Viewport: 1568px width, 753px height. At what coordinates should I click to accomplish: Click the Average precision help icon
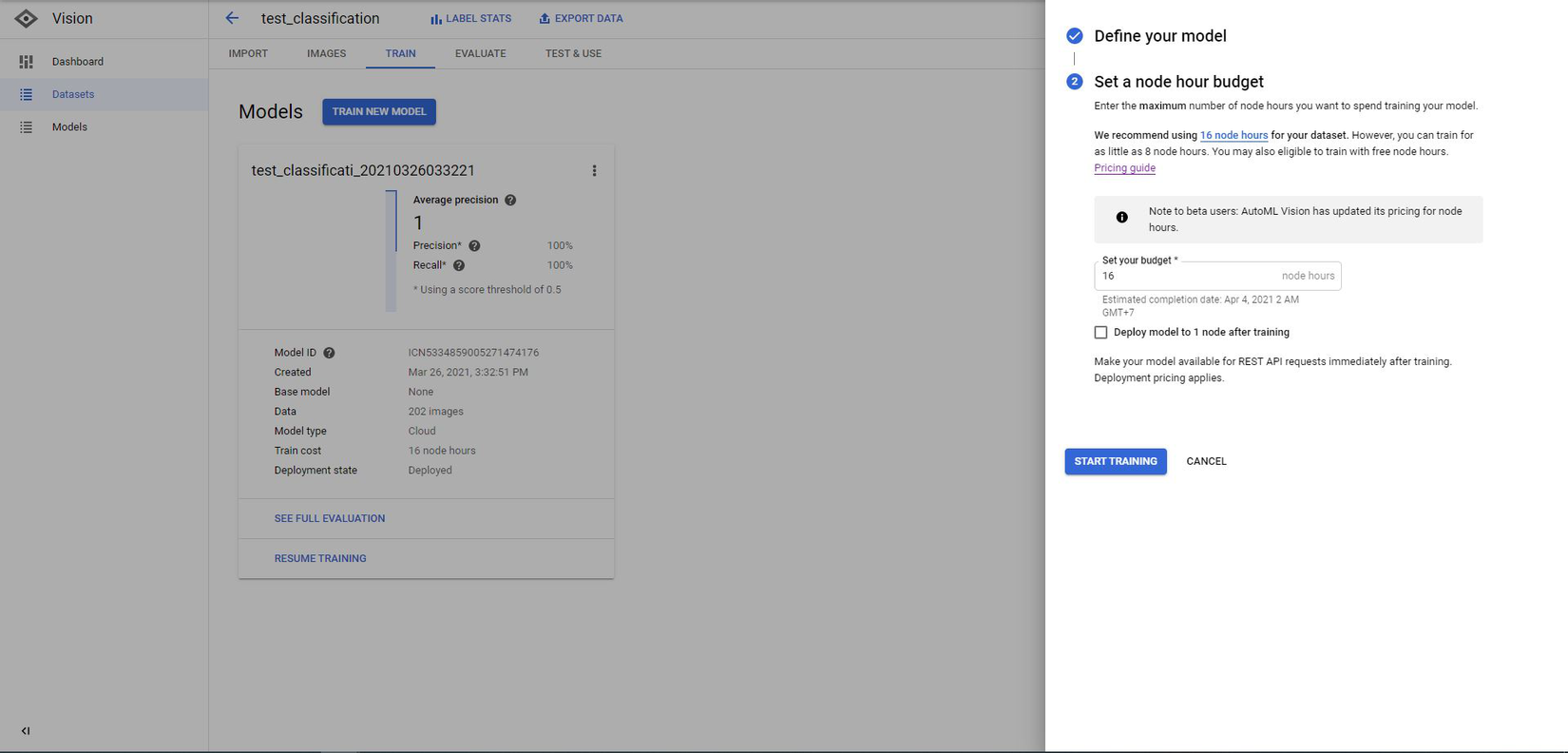coord(510,200)
